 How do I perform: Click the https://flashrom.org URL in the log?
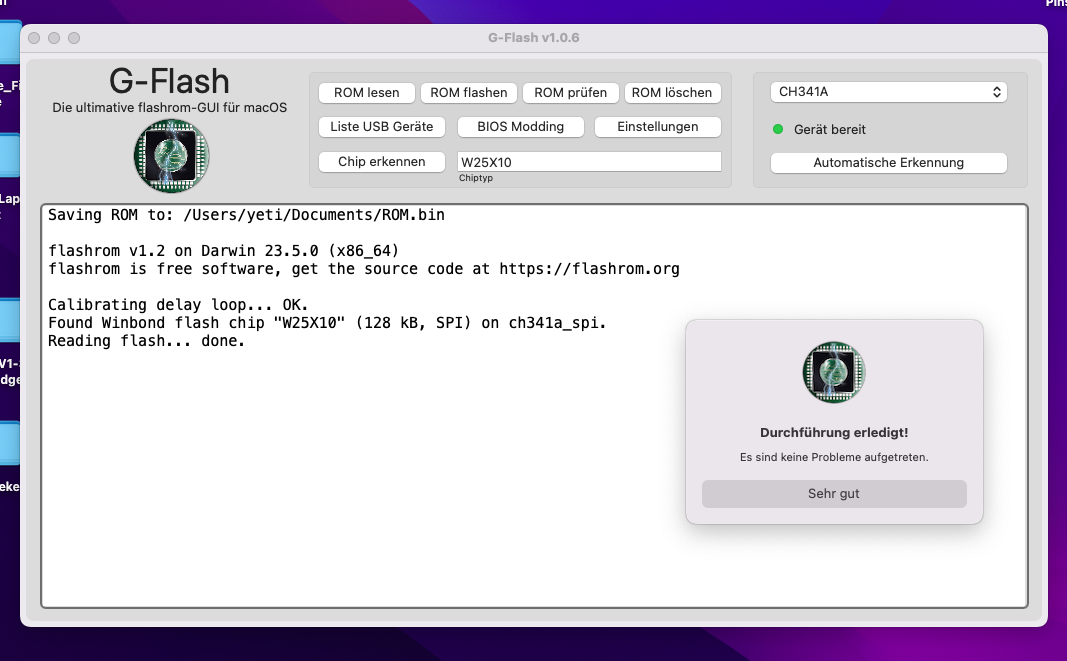click(x=589, y=269)
